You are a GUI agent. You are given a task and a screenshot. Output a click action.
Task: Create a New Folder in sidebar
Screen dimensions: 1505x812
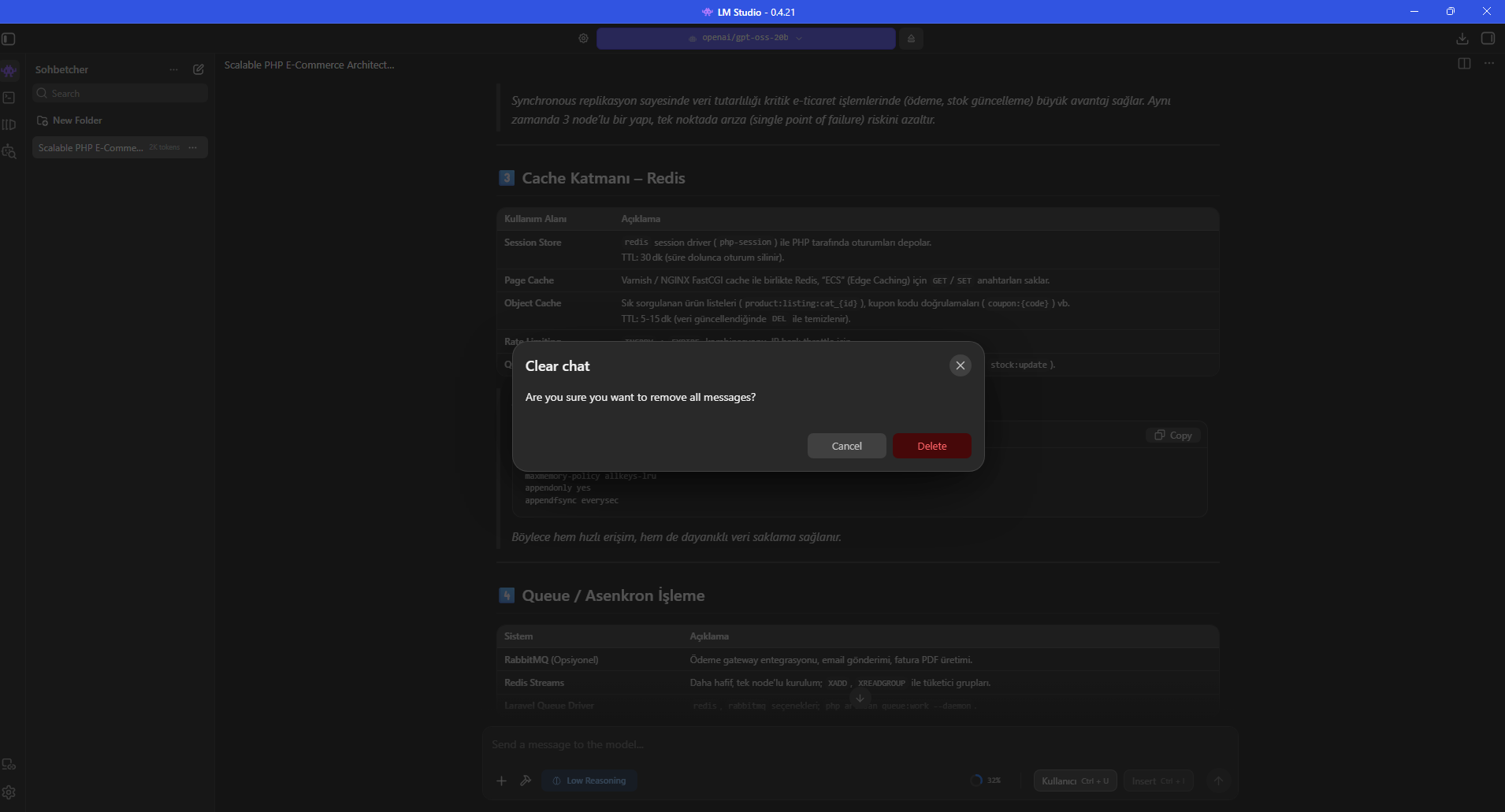click(70, 121)
